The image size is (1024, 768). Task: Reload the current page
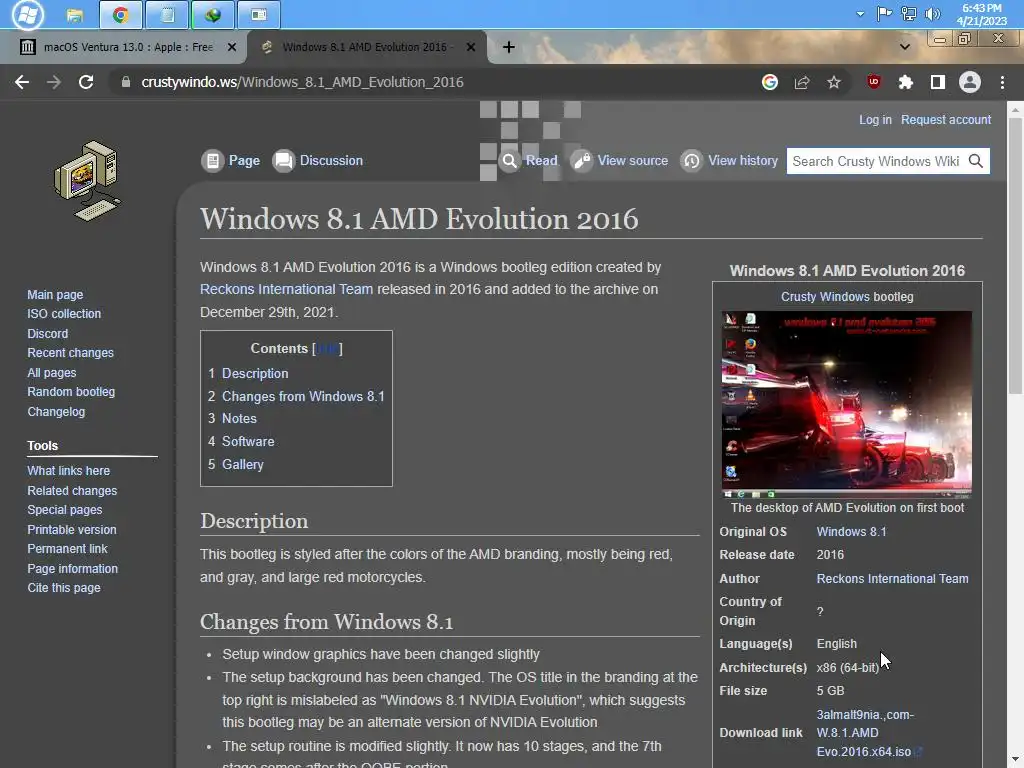point(86,82)
